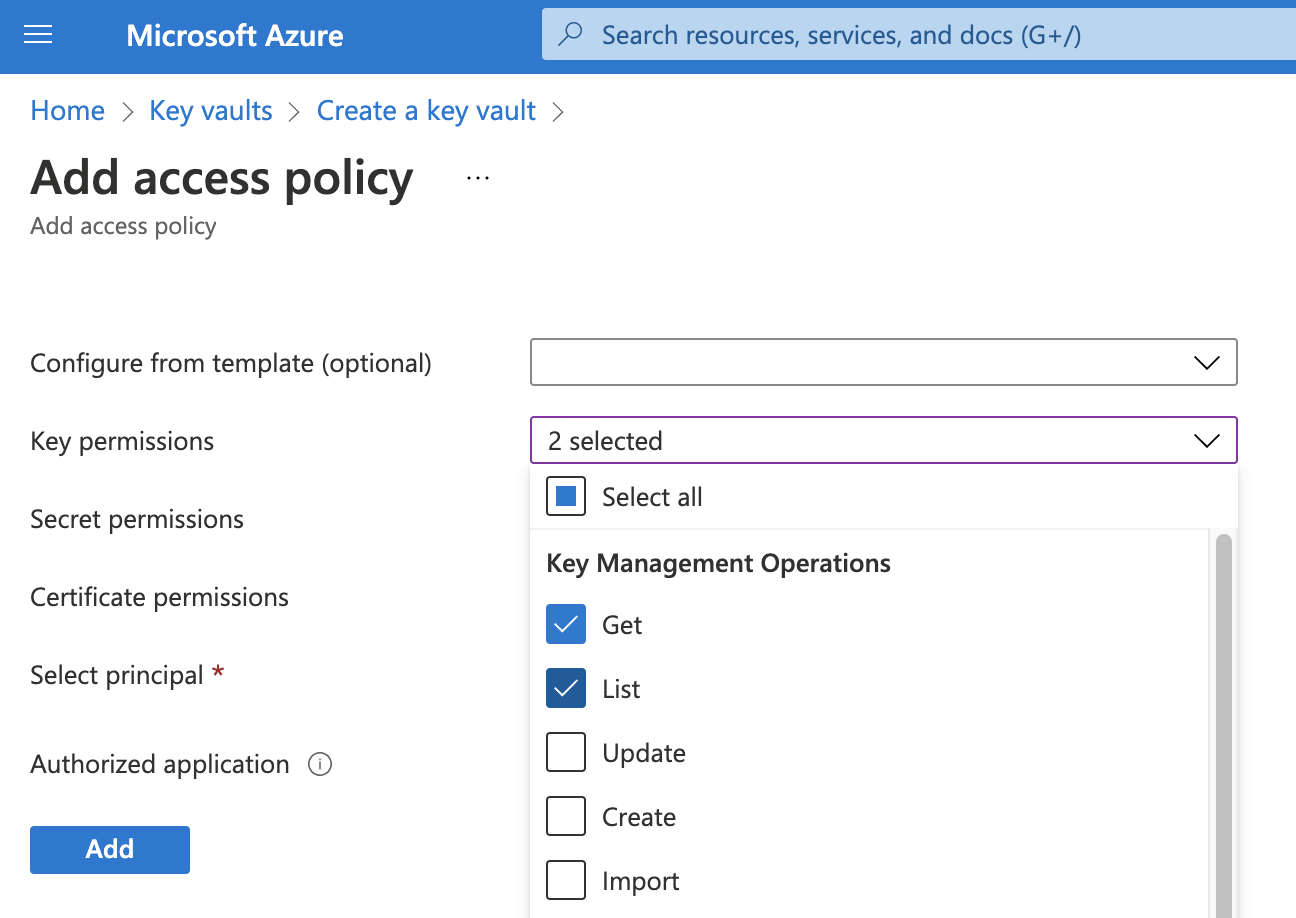This screenshot has width=1296, height=918.
Task: Expand the Configure from template dropdown
Action: tap(884, 362)
